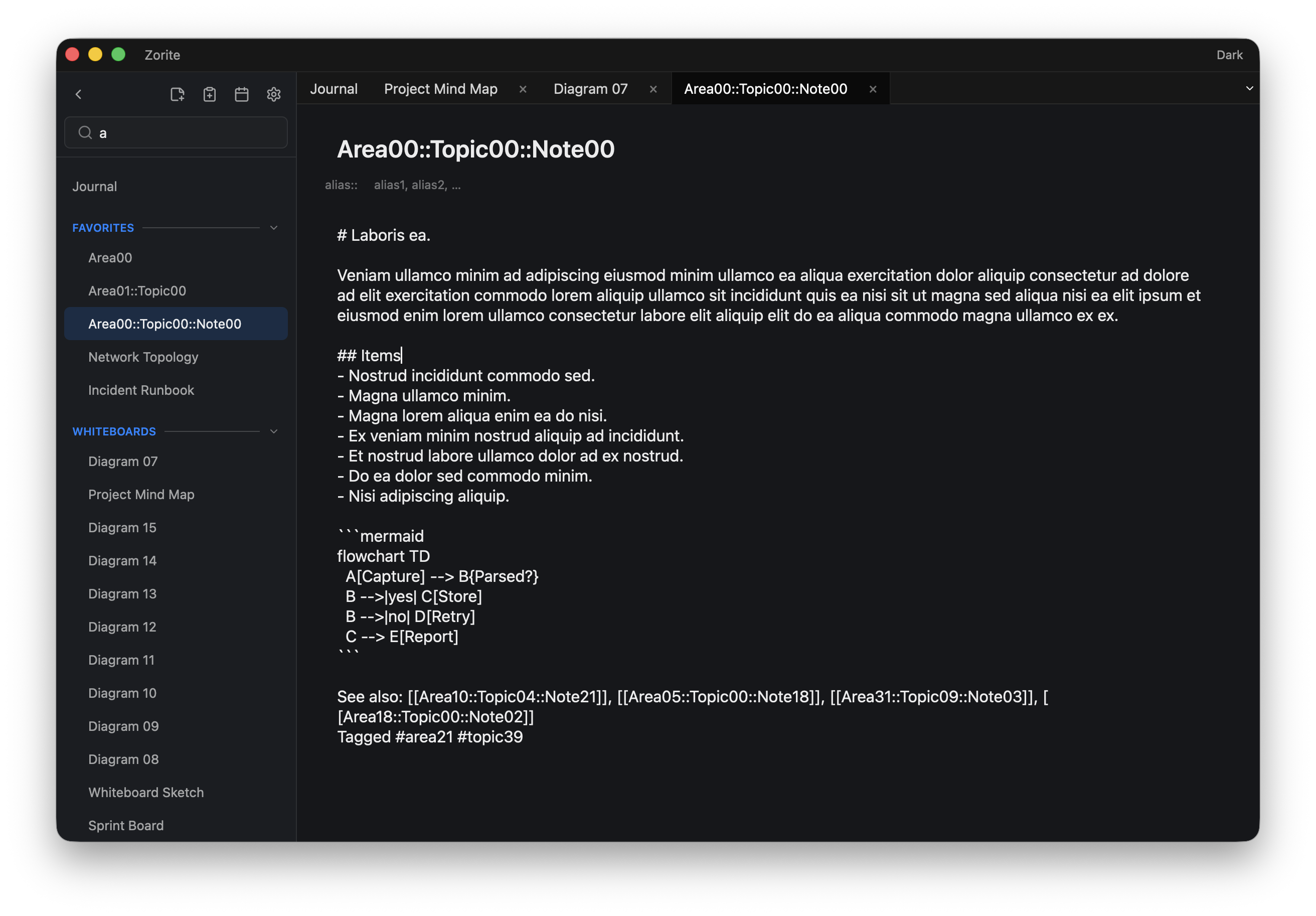Click the #topic39 tag
Screen dimensions: 1316x916
(x=490, y=736)
